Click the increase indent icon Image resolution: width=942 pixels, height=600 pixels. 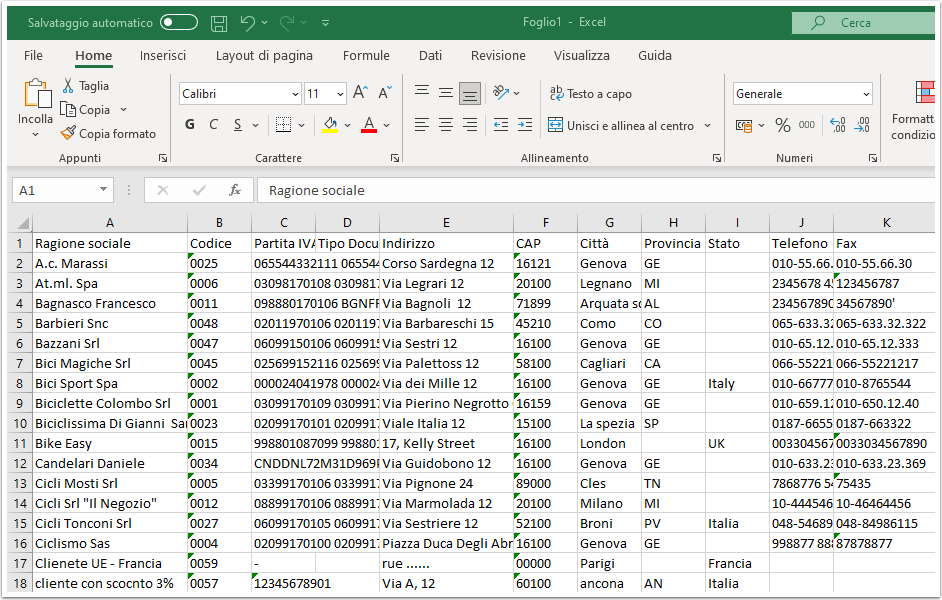pyautogui.click(x=524, y=125)
